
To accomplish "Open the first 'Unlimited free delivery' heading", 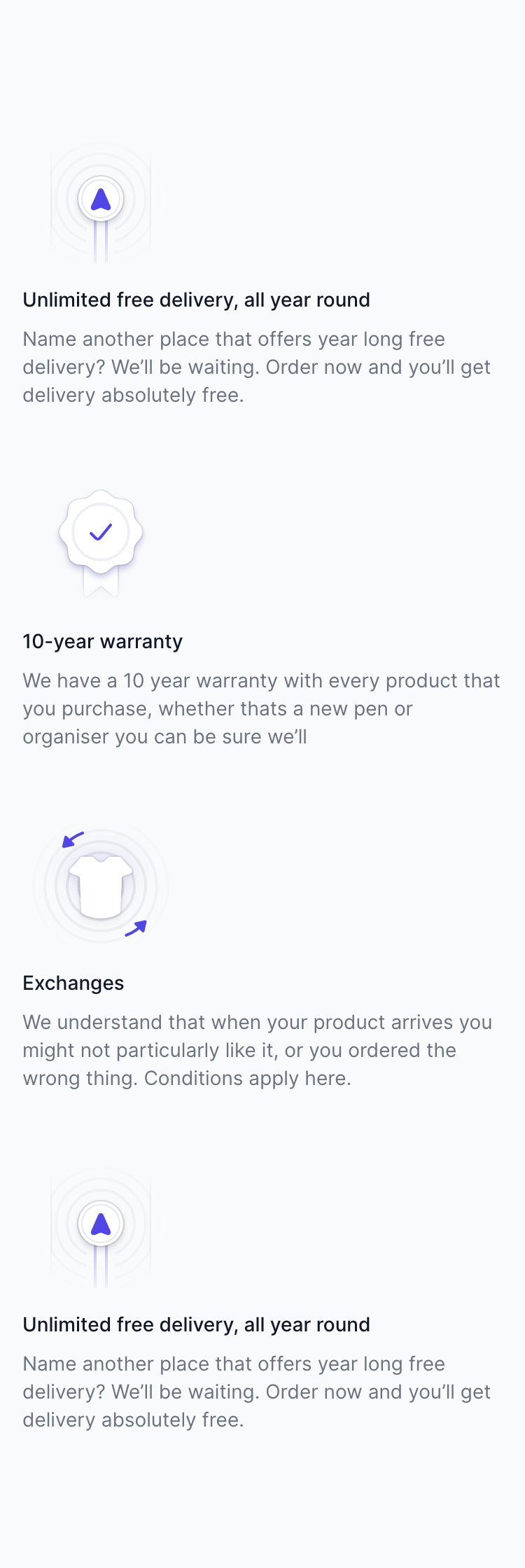I will tap(196, 300).
